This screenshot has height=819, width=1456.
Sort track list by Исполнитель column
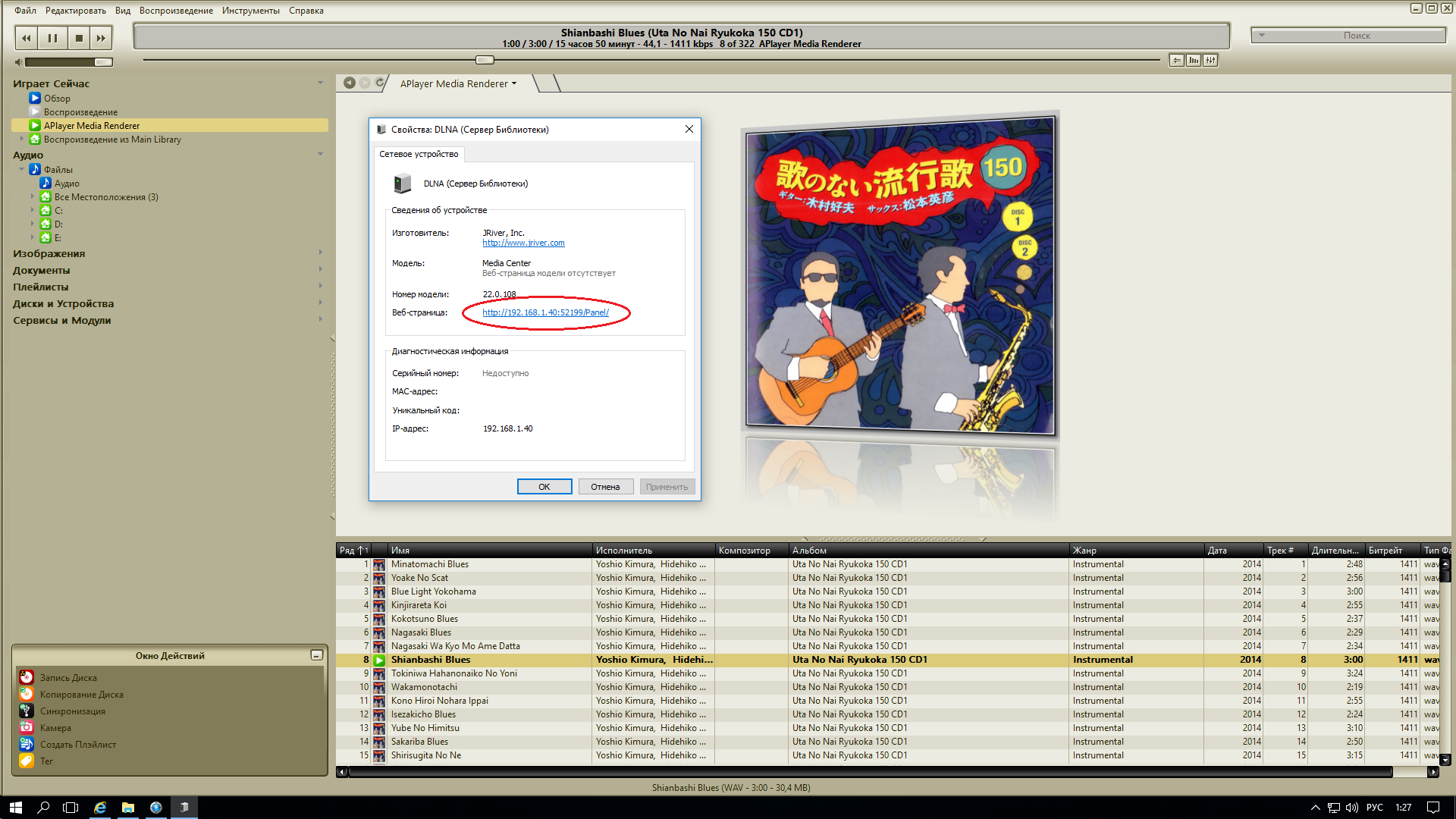(653, 551)
